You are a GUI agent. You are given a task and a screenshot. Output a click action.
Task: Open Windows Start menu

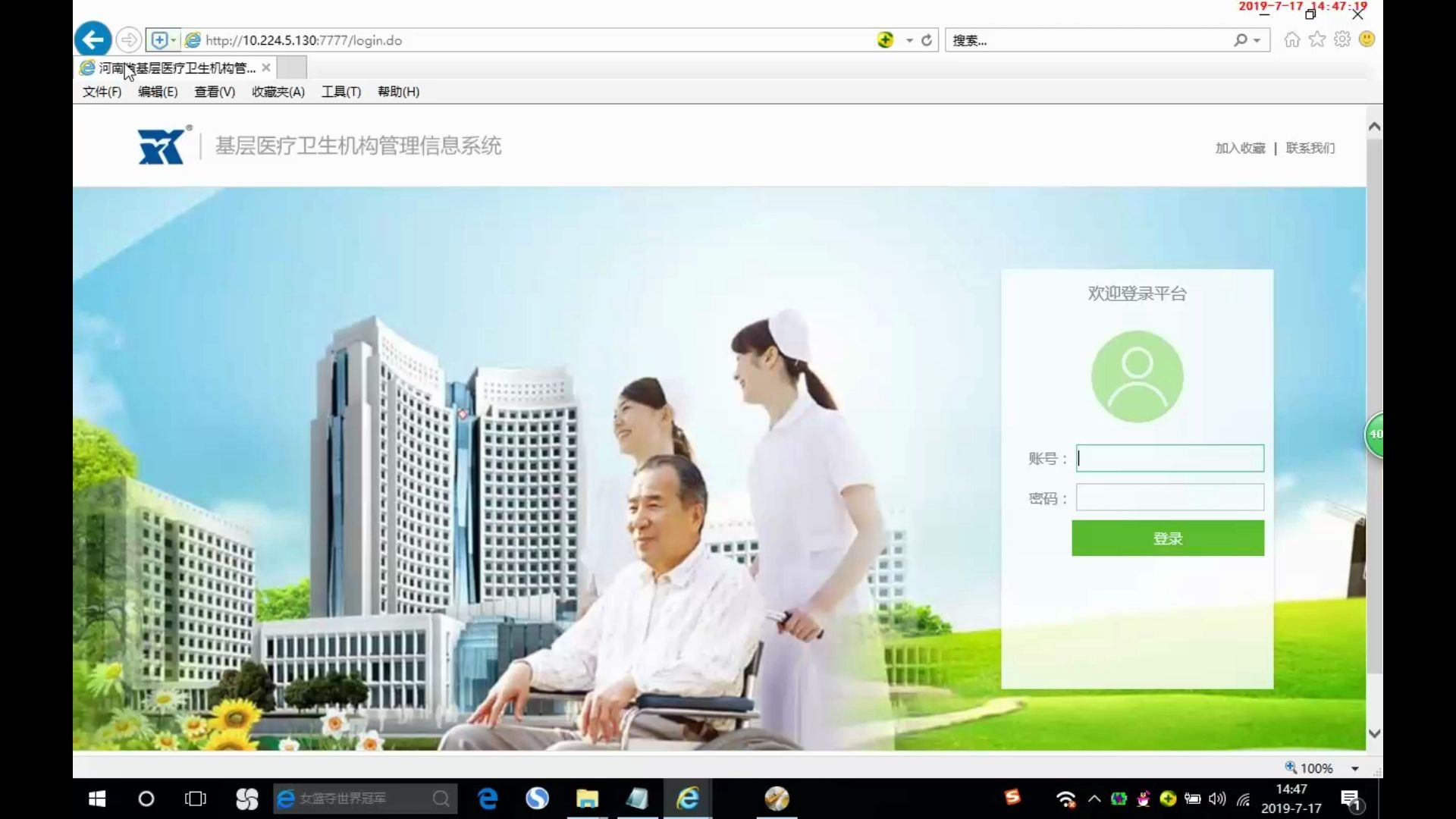pyautogui.click(x=97, y=799)
